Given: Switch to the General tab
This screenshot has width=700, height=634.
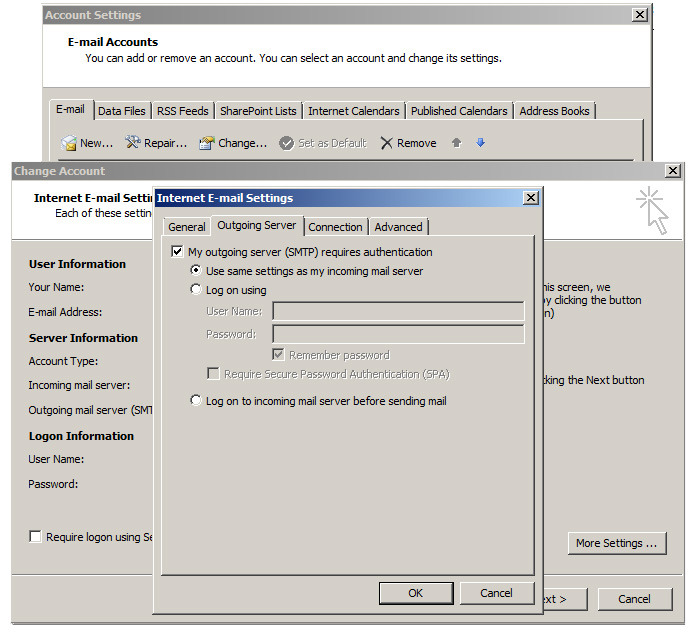Looking at the screenshot, I should pyautogui.click(x=186, y=227).
